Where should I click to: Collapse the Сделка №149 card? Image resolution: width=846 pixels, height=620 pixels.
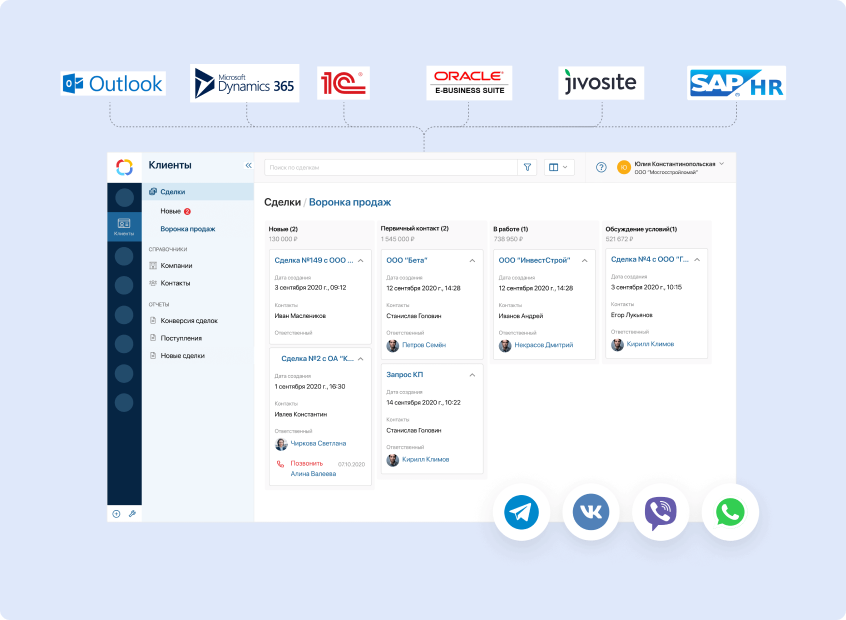tap(360, 261)
